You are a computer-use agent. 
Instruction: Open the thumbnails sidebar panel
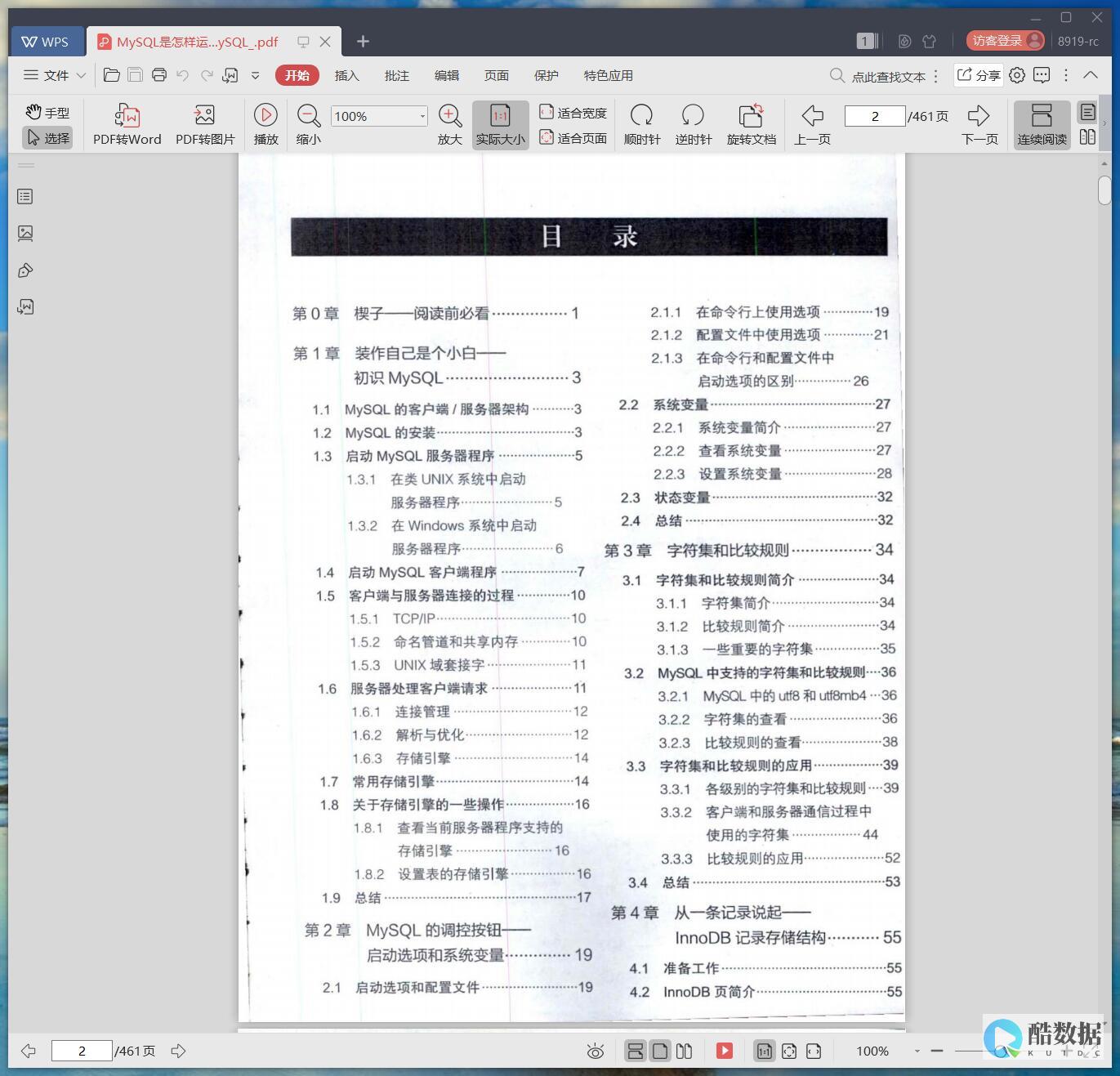(25, 234)
